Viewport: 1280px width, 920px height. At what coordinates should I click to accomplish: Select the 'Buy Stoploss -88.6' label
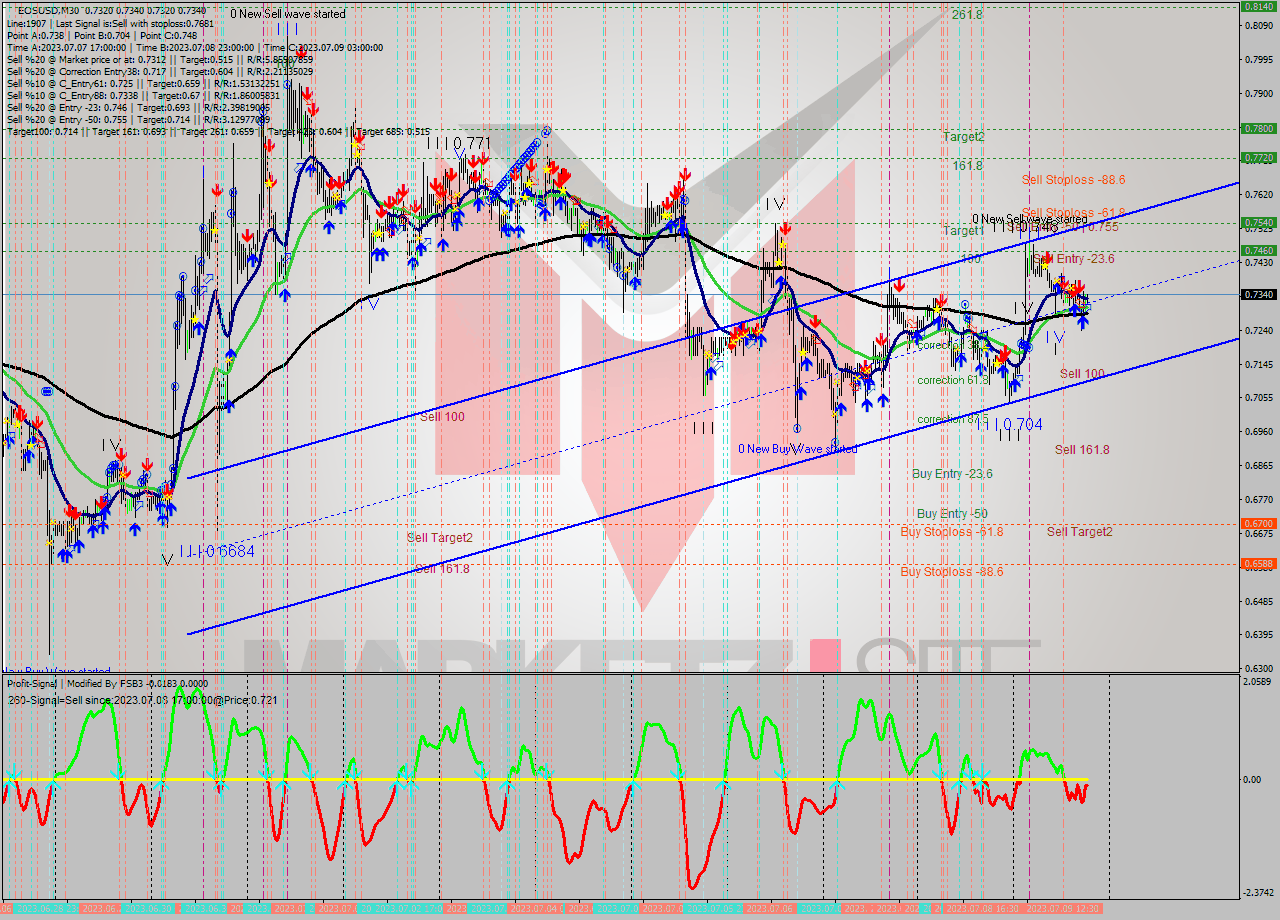951,572
